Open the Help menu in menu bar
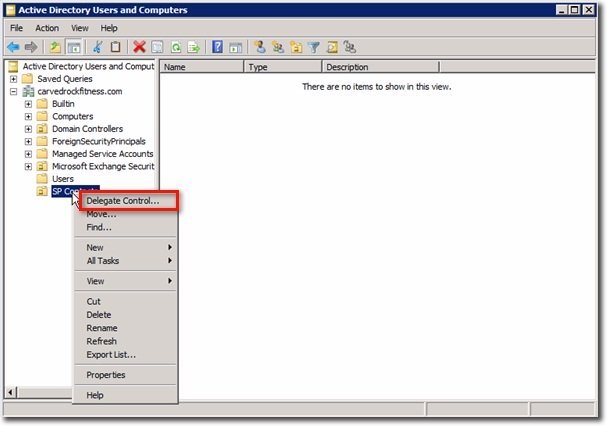 click(109, 28)
